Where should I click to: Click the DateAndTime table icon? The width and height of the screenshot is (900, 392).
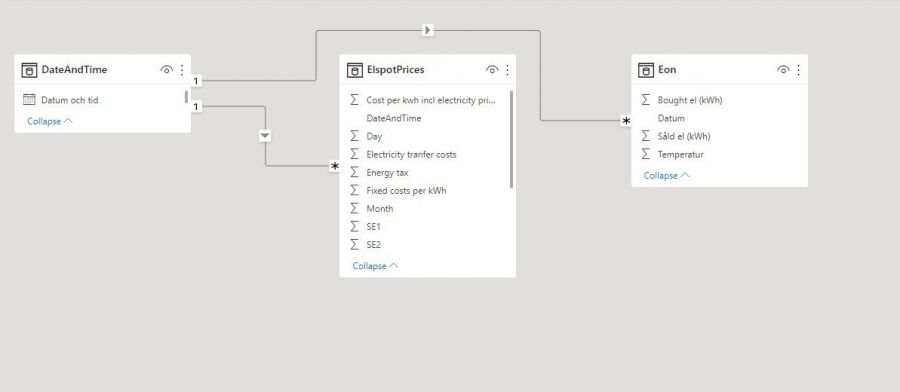29,70
